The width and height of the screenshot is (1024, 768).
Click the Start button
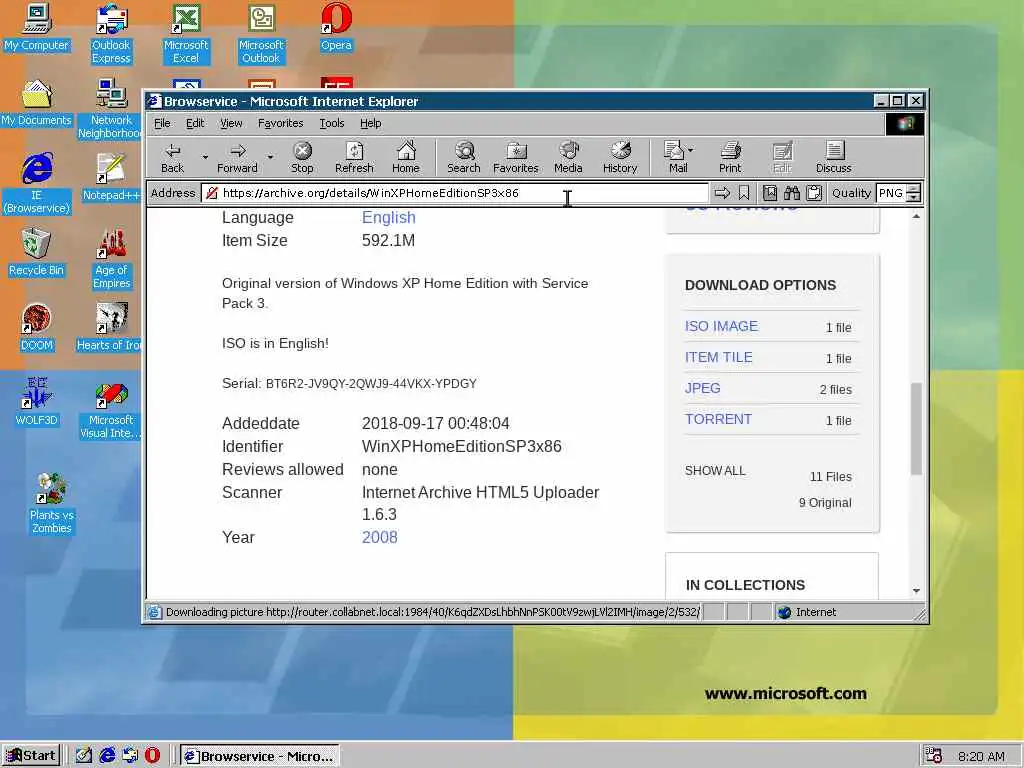(x=31, y=756)
